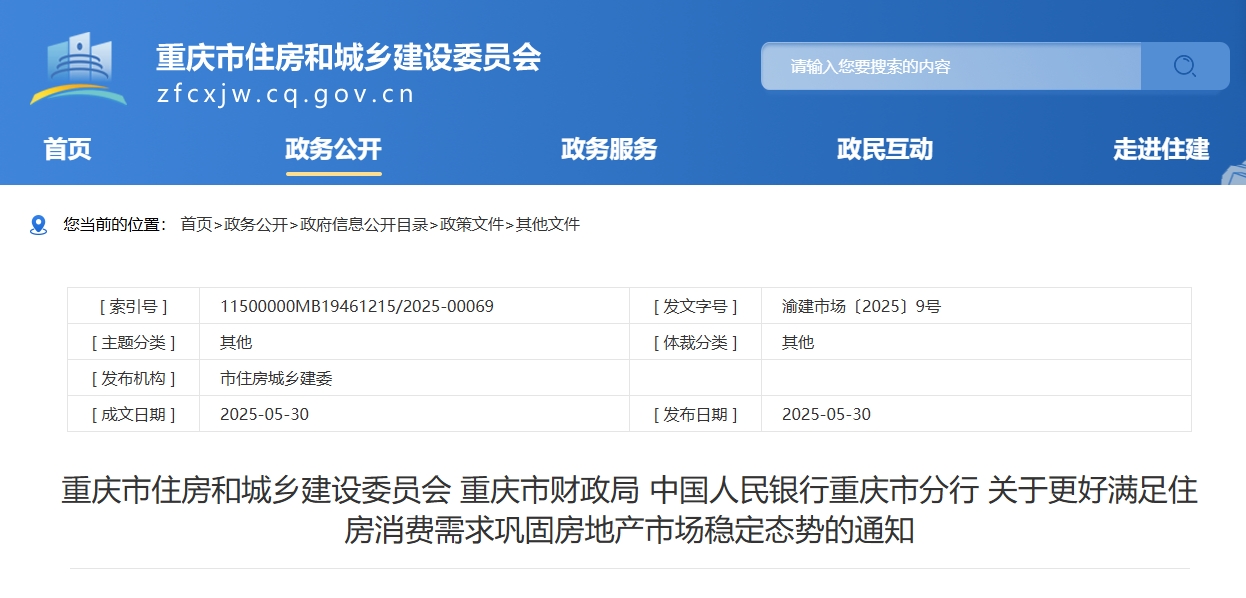Select document number 渝建市场〔2025〕9号
Image resolution: width=1246 pixels, height=598 pixels.
861,306
